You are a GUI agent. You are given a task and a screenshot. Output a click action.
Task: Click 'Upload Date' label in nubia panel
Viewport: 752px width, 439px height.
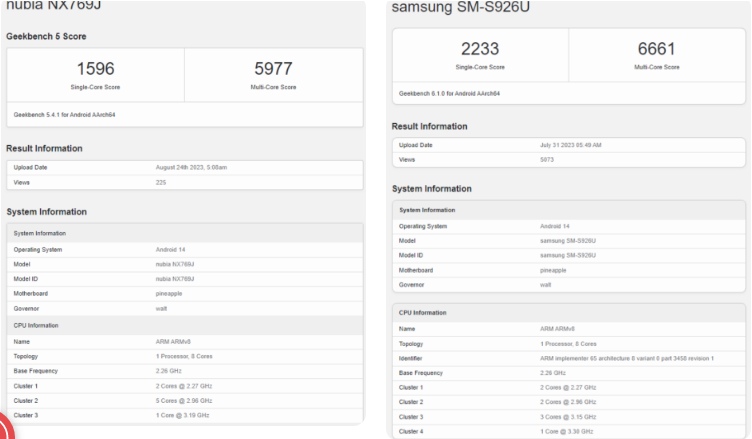[x=30, y=167]
